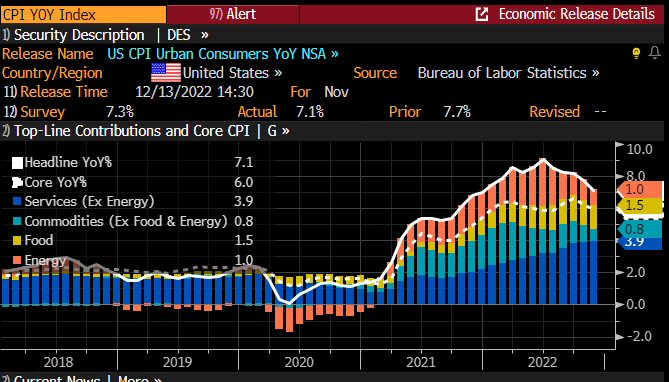Click the 2019 x-axis year label
The height and width of the screenshot is (382, 669).
click(177, 362)
